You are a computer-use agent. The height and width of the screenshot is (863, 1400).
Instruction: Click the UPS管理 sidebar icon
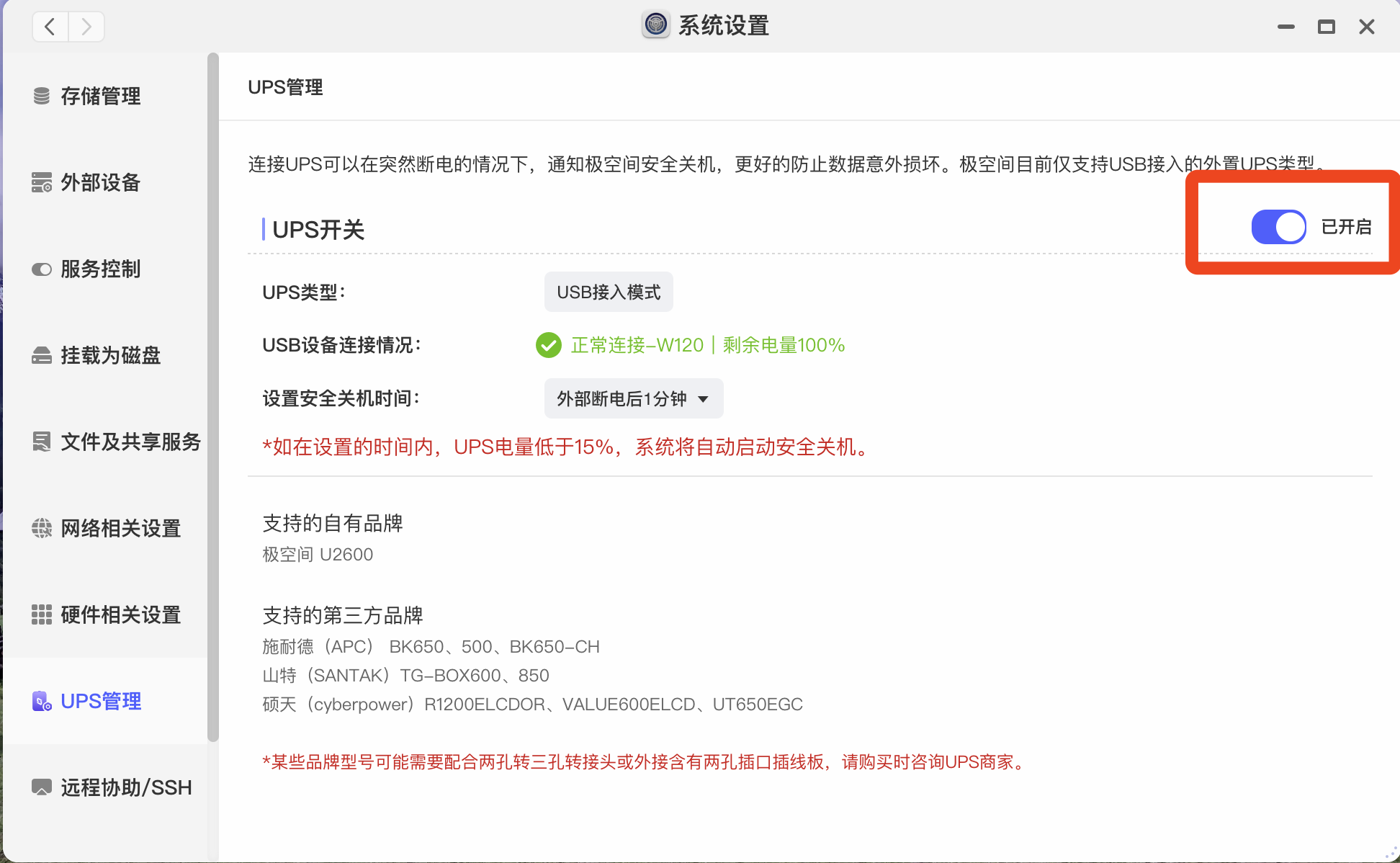[41, 701]
